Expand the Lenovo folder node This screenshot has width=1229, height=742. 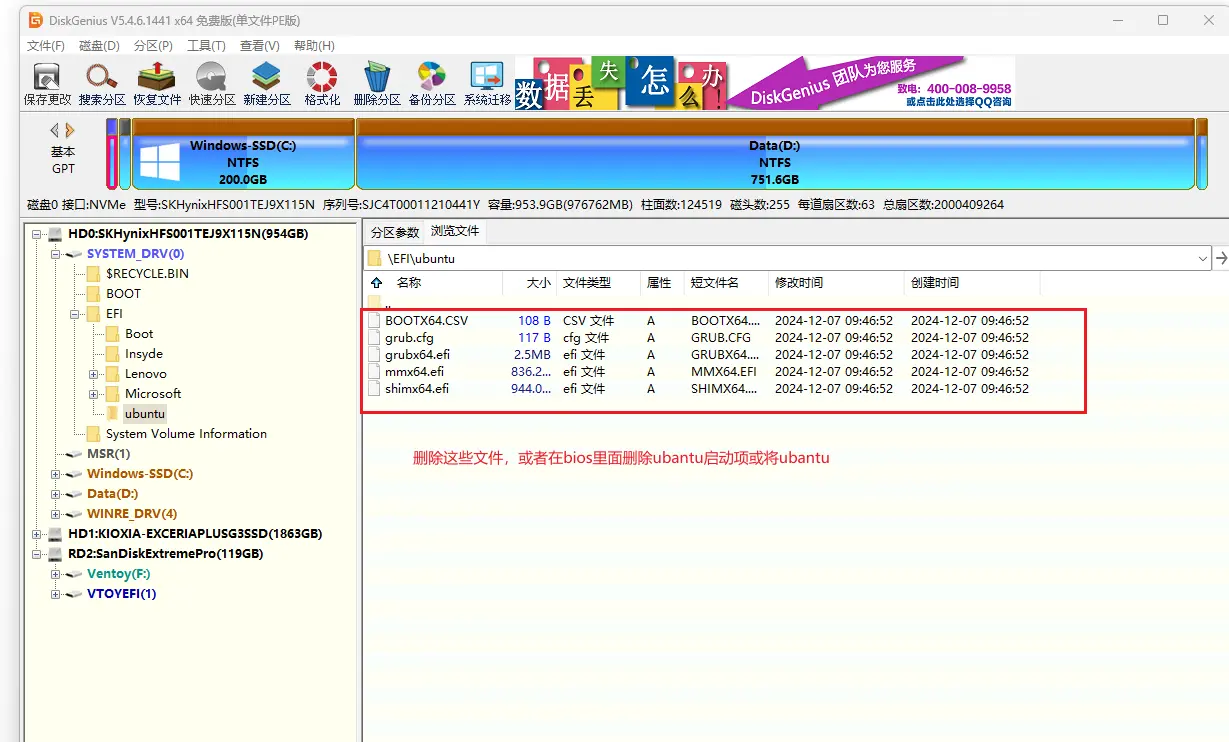(x=94, y=374)
